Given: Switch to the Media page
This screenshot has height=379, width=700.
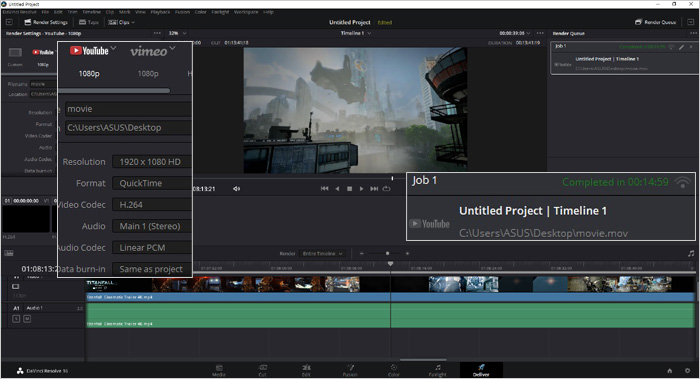Looking at the screenshot, I should [x=219, y=371].
